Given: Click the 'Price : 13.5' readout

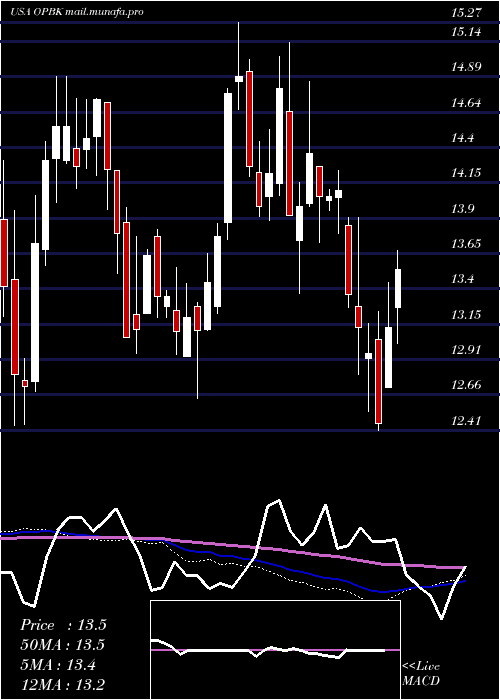Looking at the screenshot, I should (x=63, y=625).
